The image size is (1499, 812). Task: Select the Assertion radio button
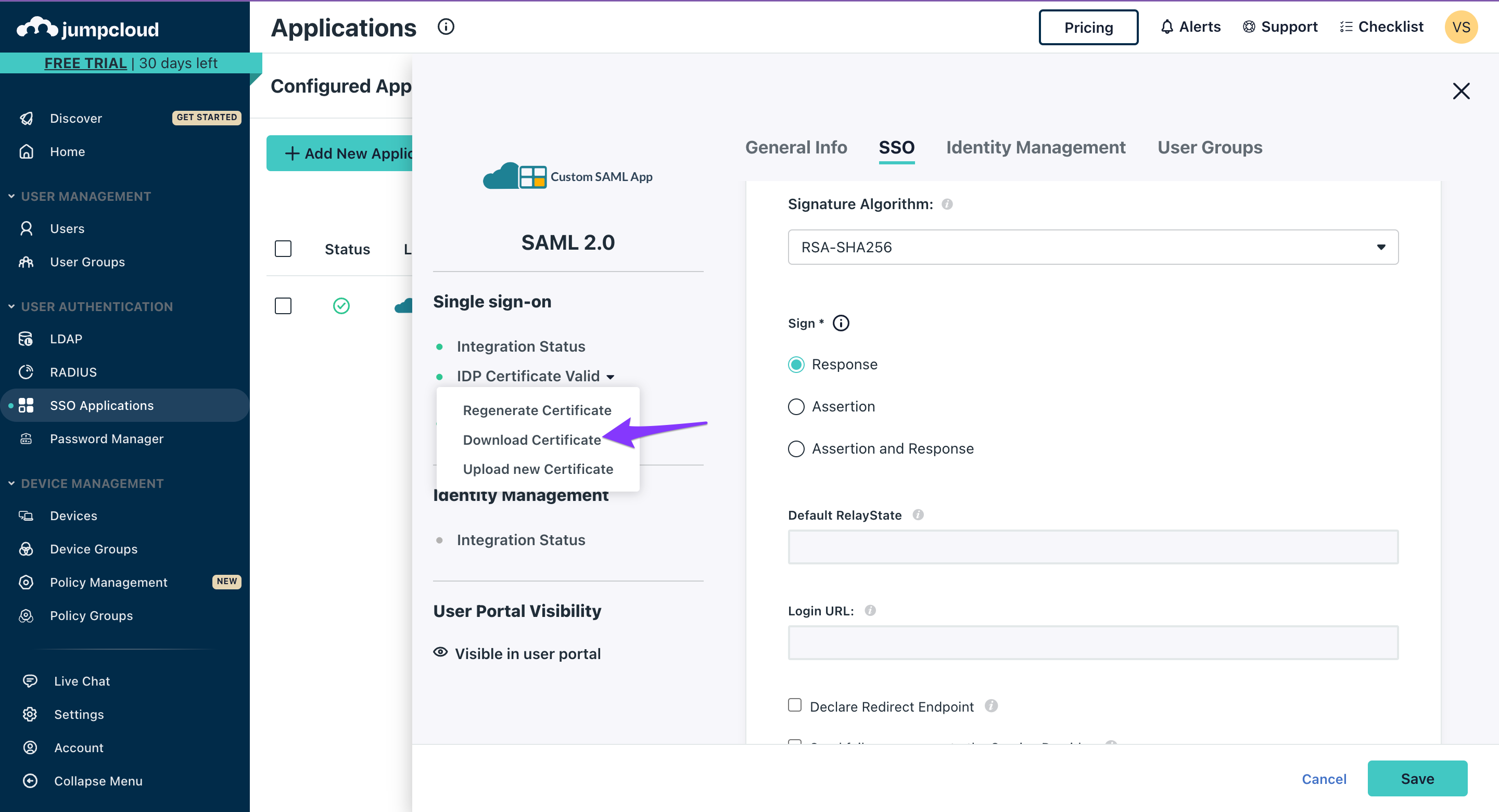(796, 407)
